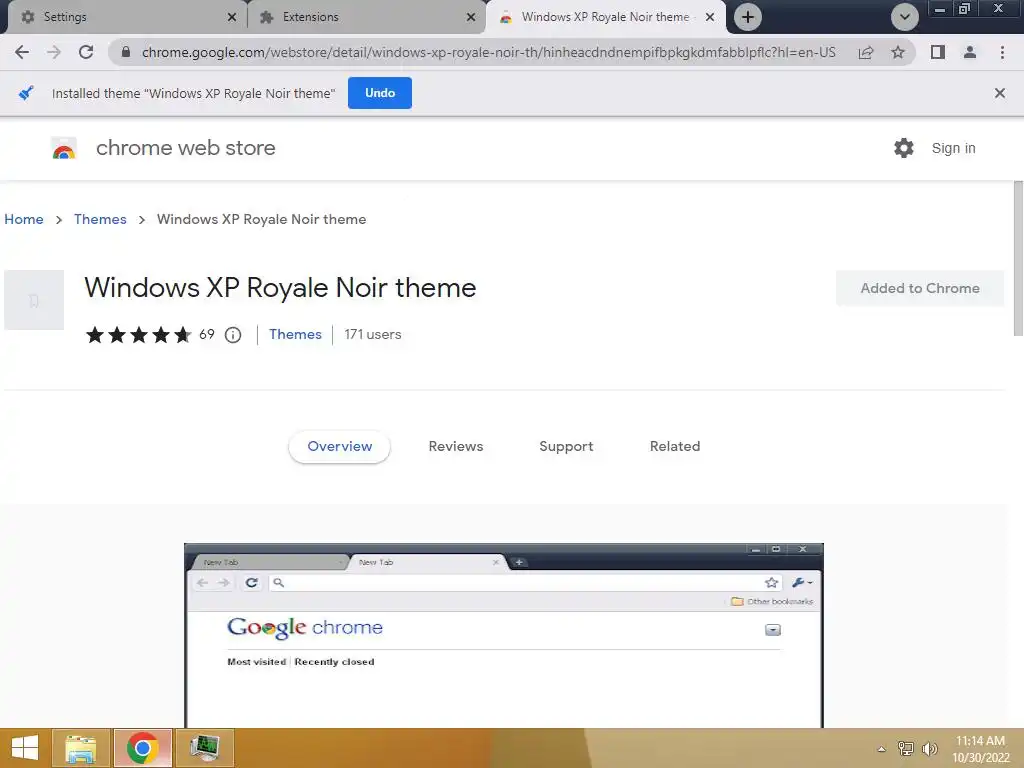This screenshot has height=768, width=1024.
Task: Open the web store settings gear
Action: coord(904,148)
